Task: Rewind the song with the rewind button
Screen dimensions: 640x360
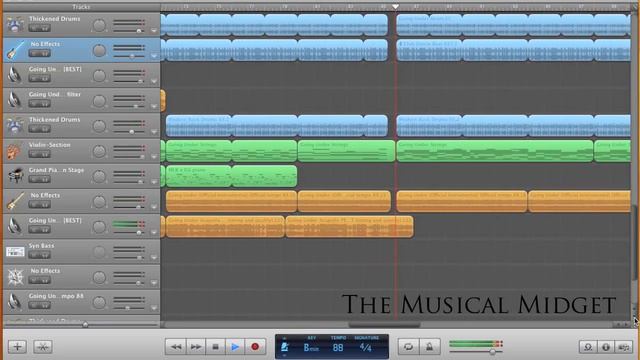Action: (176, 347)
